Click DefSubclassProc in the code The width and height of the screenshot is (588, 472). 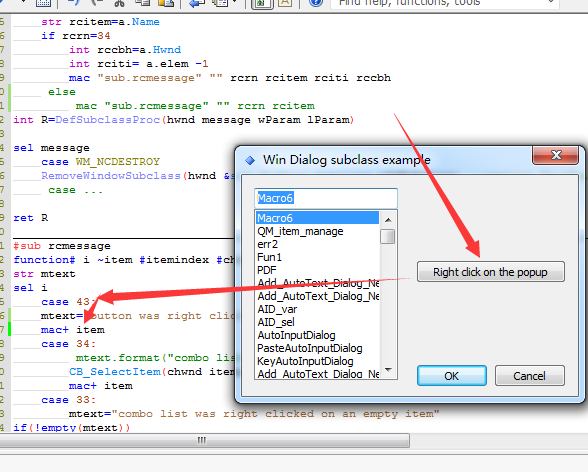point(108,120)
